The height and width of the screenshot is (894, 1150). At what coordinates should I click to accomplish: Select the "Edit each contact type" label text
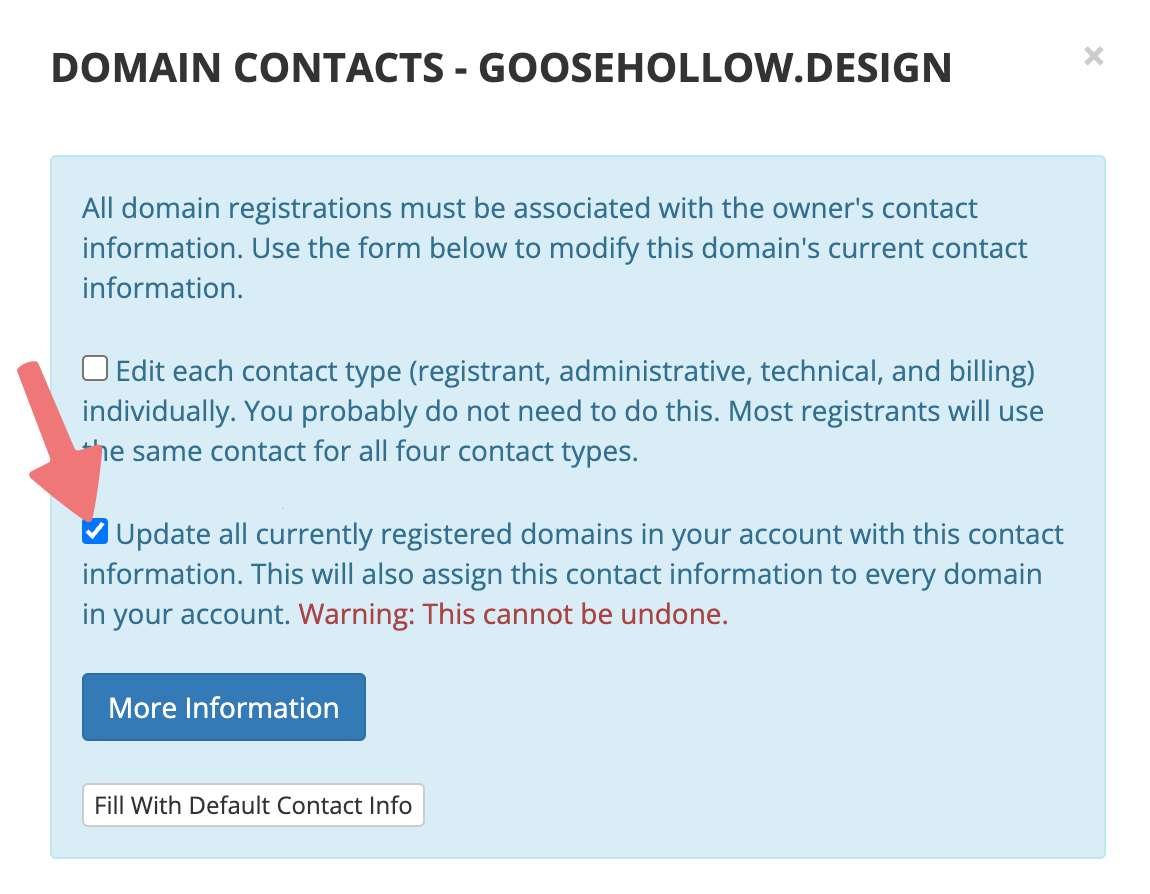pos(260,372)
